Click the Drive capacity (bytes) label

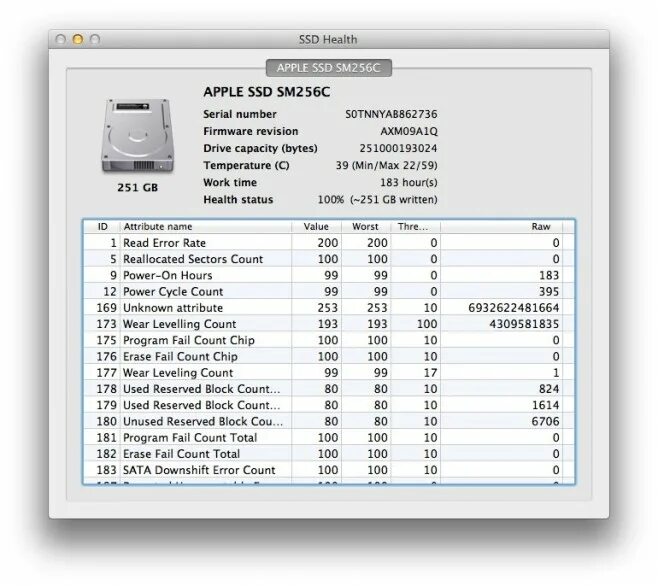pyautogui.click(x=260, y=149)
